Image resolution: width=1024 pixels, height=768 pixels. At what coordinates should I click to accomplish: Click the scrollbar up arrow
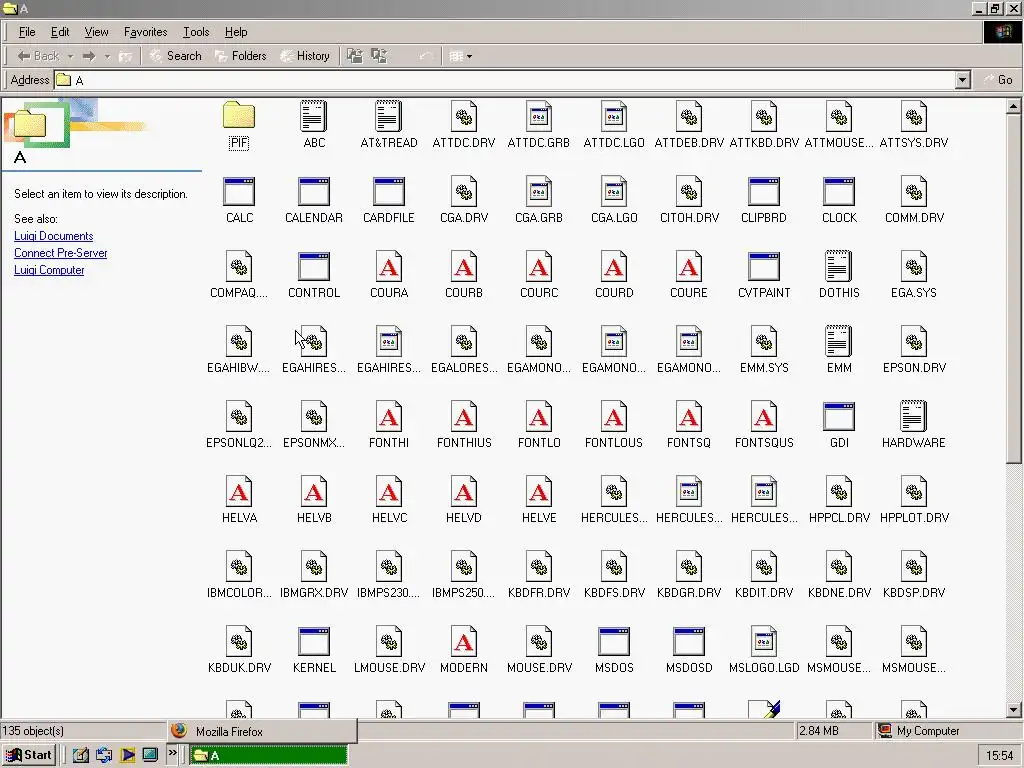point(1014,106)
